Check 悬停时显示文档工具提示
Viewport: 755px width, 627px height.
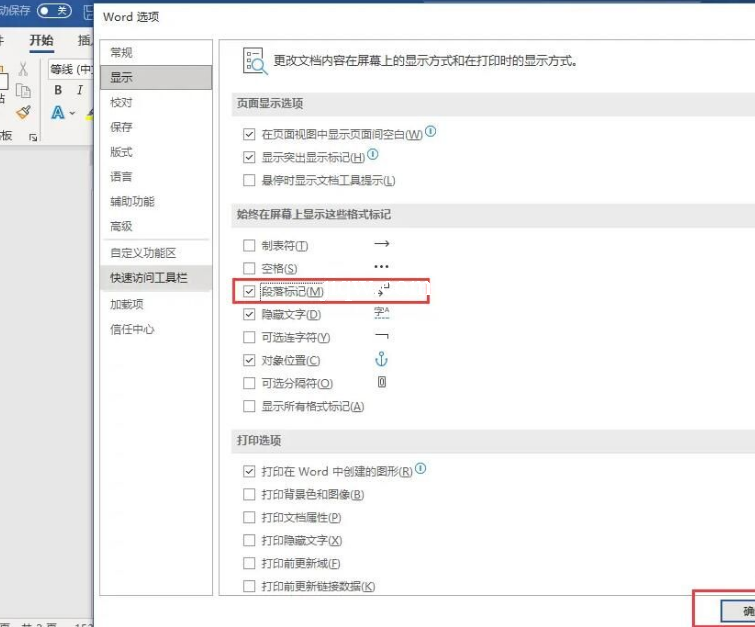(249, 180)
